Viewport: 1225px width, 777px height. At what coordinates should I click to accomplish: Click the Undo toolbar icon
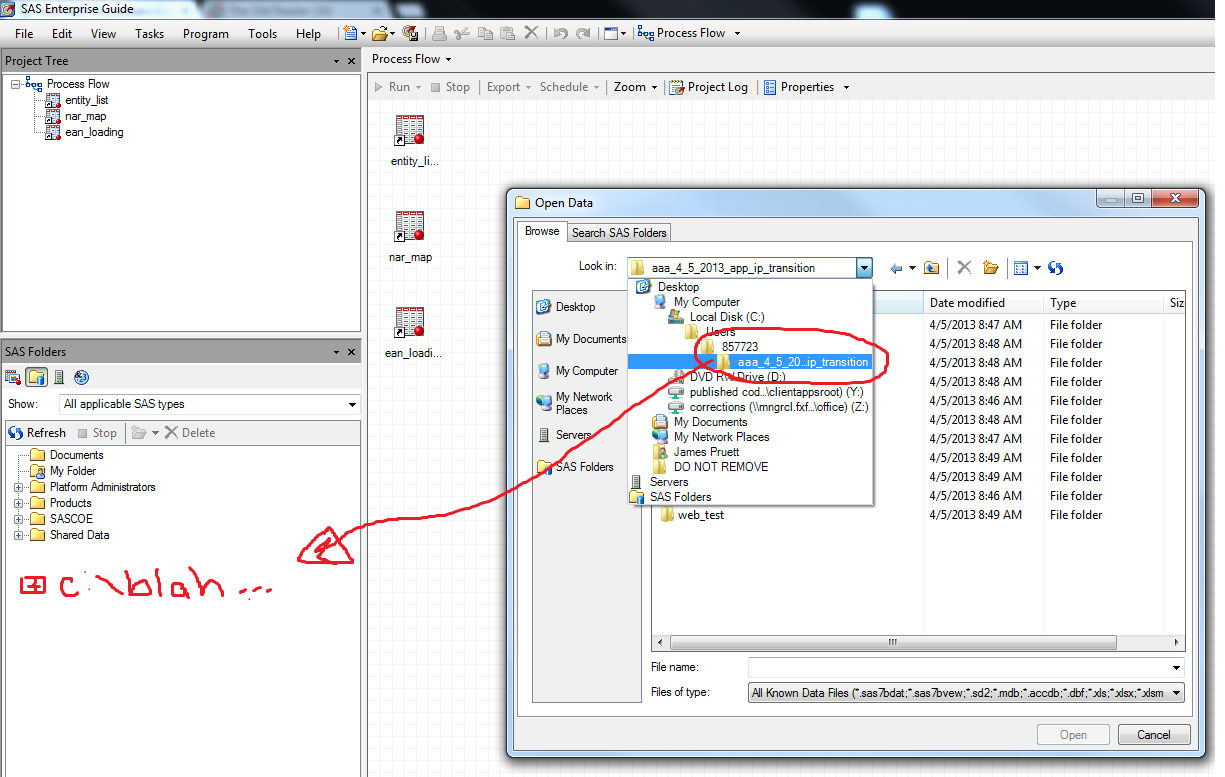point(560,33)
